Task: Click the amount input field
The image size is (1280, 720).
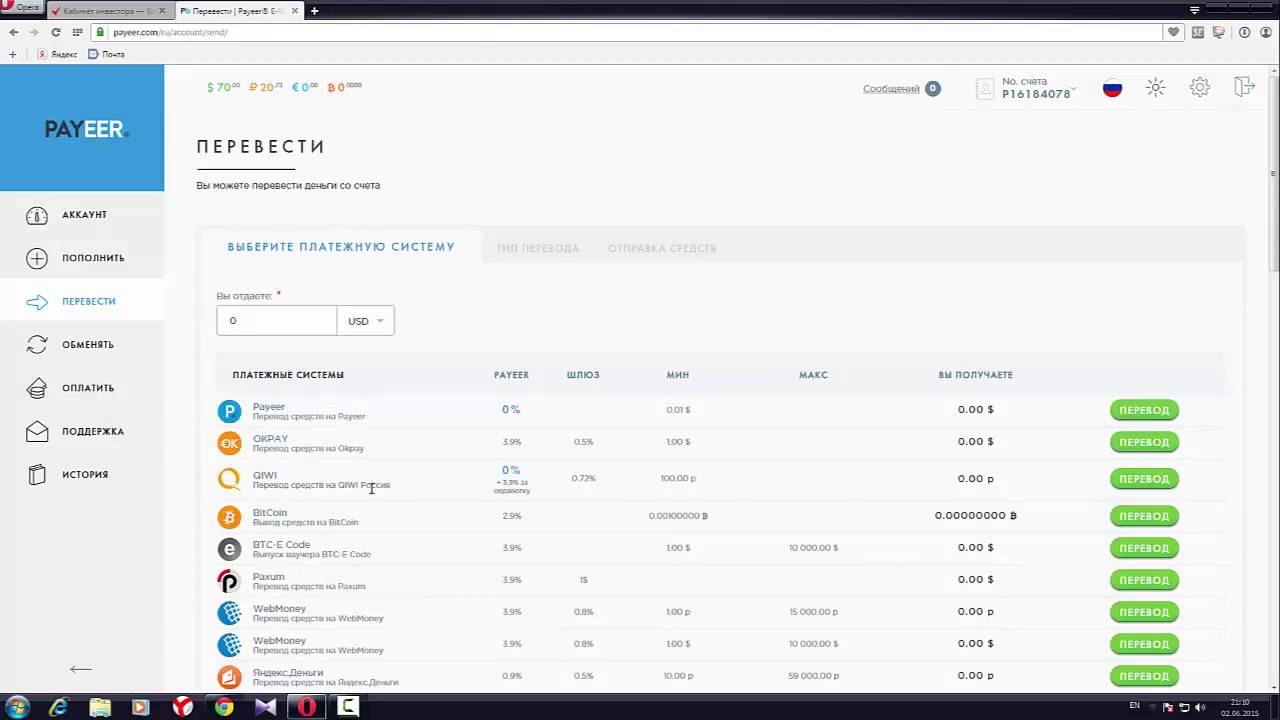Action: (x=277, y=321)
